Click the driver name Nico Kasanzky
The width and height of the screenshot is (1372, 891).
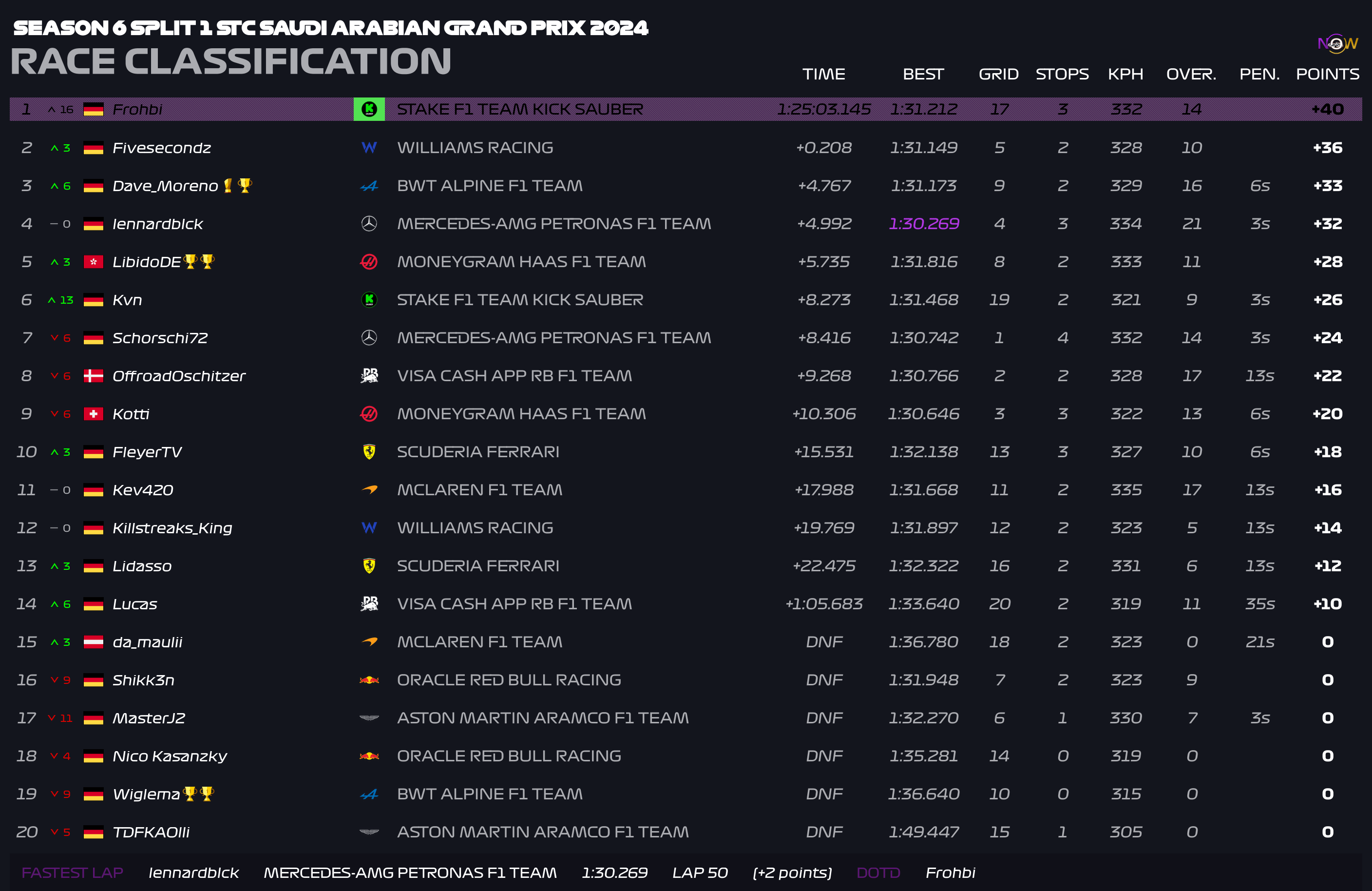pos(170,756)
